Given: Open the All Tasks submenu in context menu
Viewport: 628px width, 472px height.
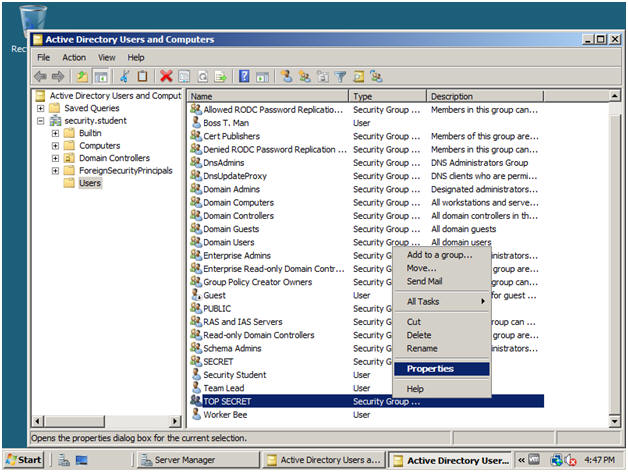Looking at the screenshot, I should [x=442, y=301].
